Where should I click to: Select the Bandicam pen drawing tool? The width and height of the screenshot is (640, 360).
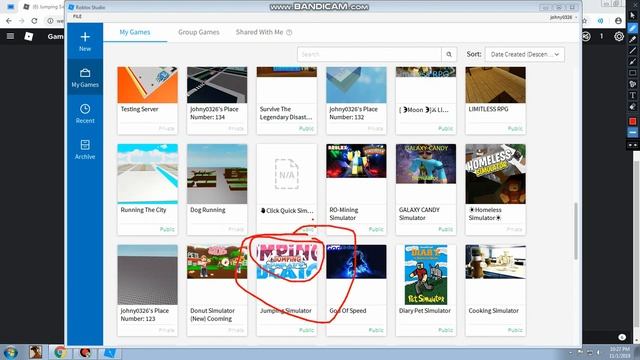pyautogui.click(x=632, y=28)
